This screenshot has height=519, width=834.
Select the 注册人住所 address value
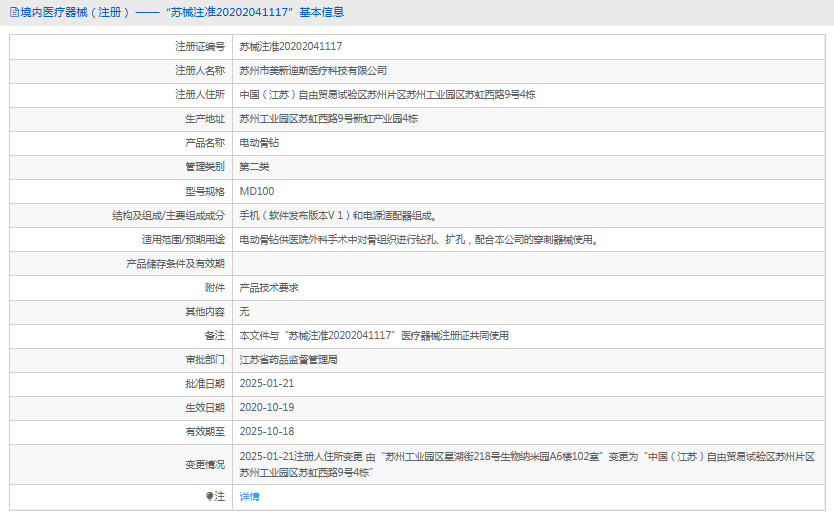tap(387, 95)
